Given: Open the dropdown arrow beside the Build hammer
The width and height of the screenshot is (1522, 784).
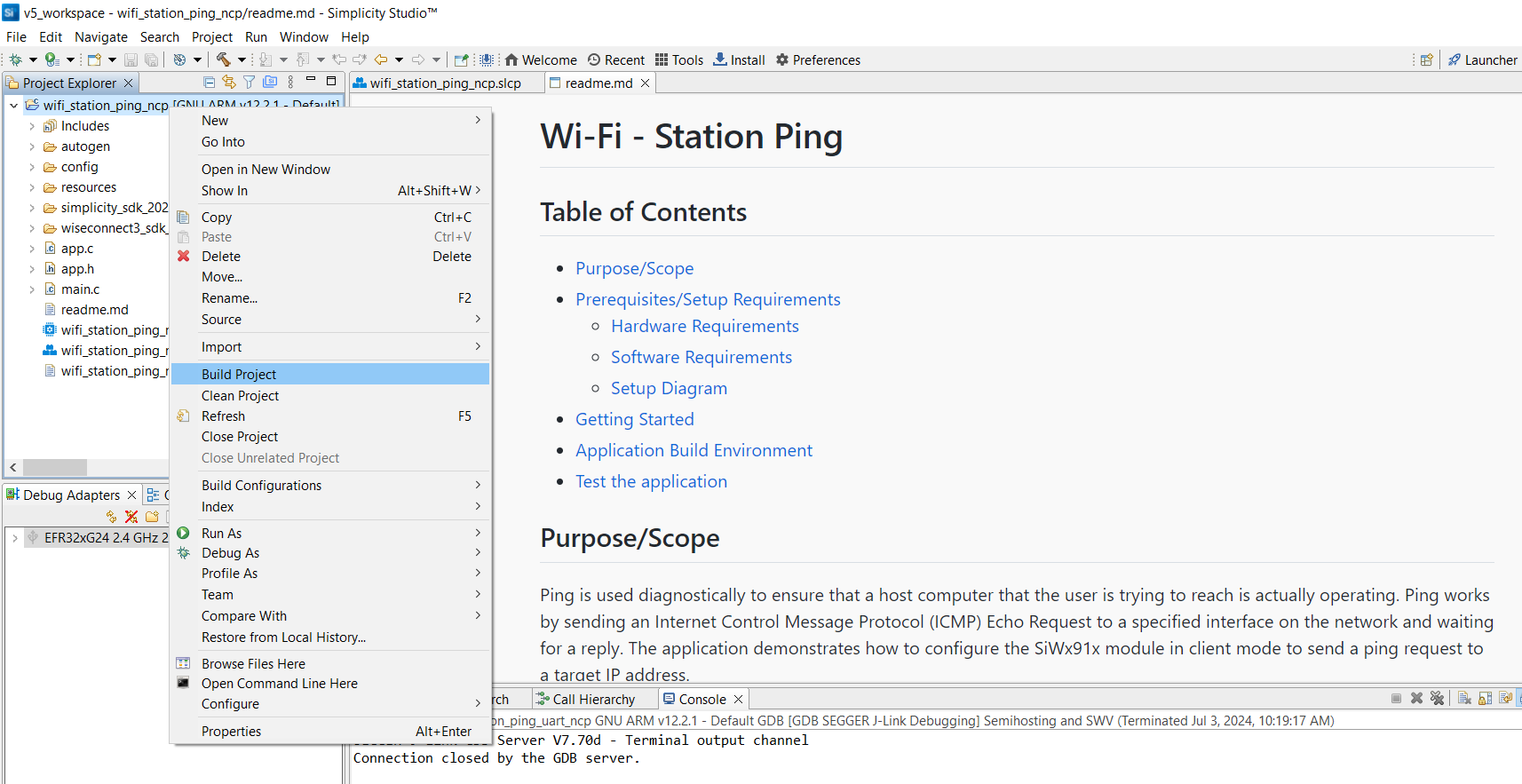Looking at the screenshot, I should 242,59.
